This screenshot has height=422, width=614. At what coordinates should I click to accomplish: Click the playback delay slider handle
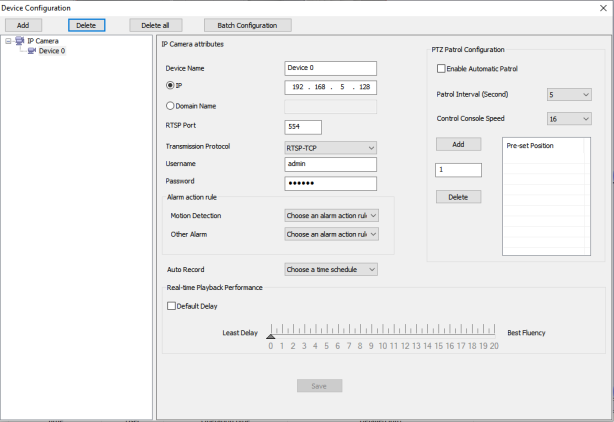pyautogui.click(x=270, y=336)
